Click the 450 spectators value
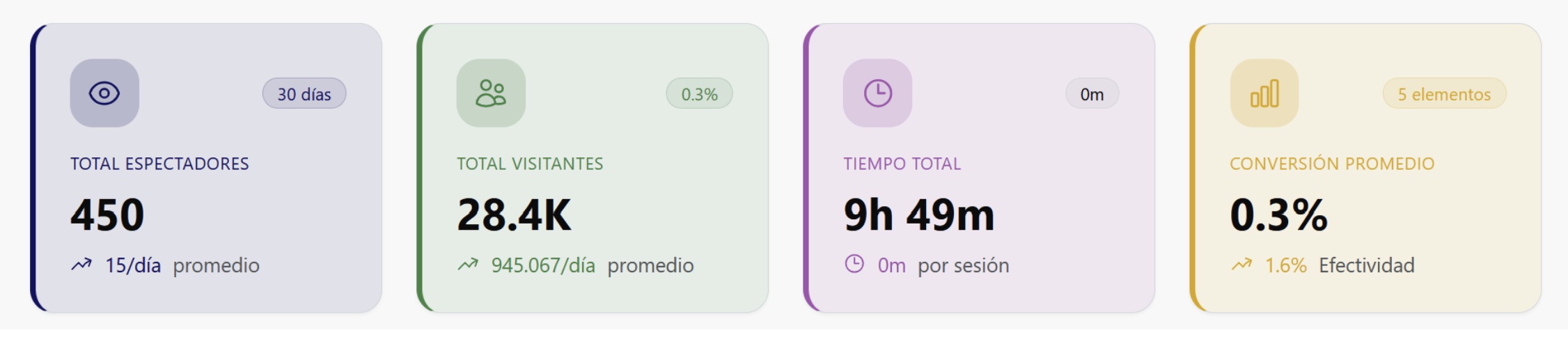 point(107,214)
